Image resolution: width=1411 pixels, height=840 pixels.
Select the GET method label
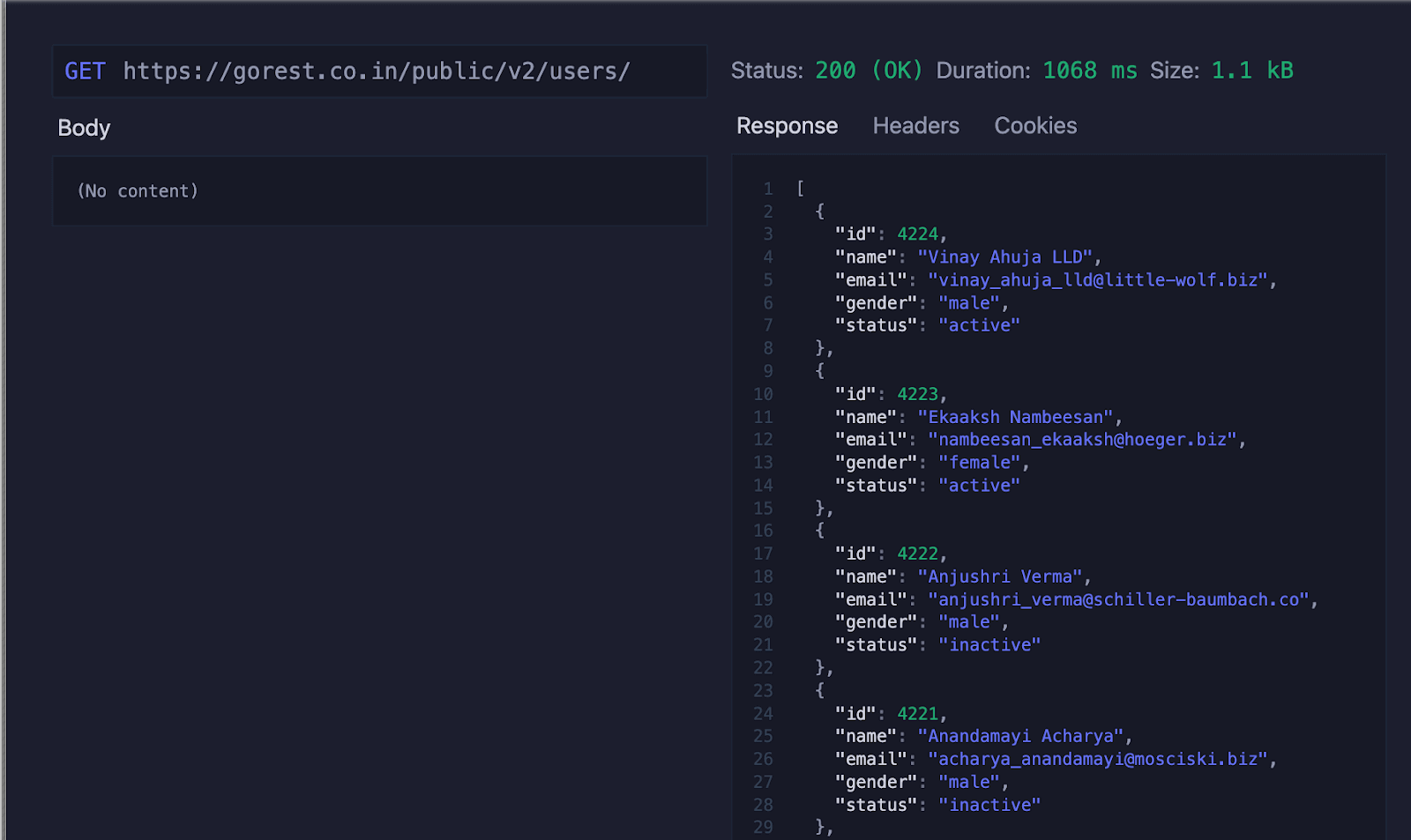coord(85,71)
